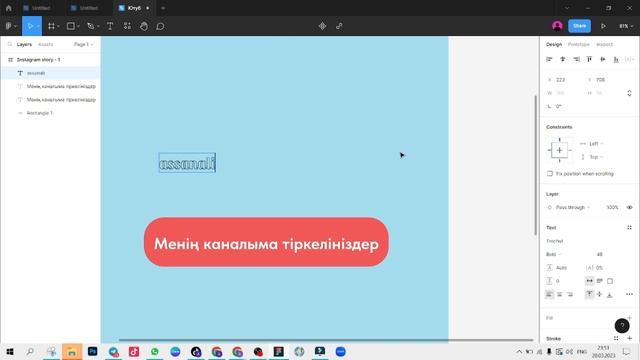Click the Align bottom icon
The image size is (640, 360).
tap(616, 60)
